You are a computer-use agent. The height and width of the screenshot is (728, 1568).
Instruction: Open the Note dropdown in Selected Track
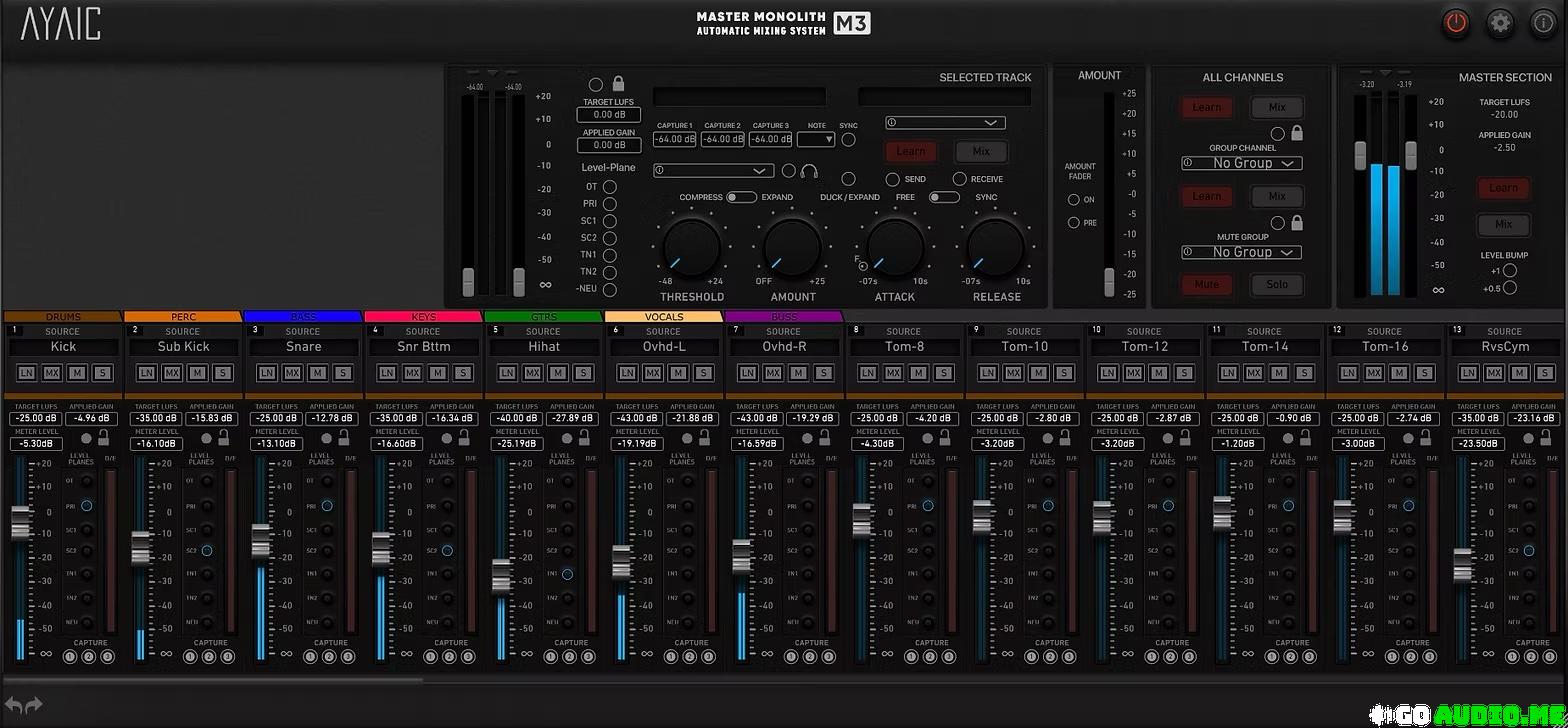click(815, 140)
